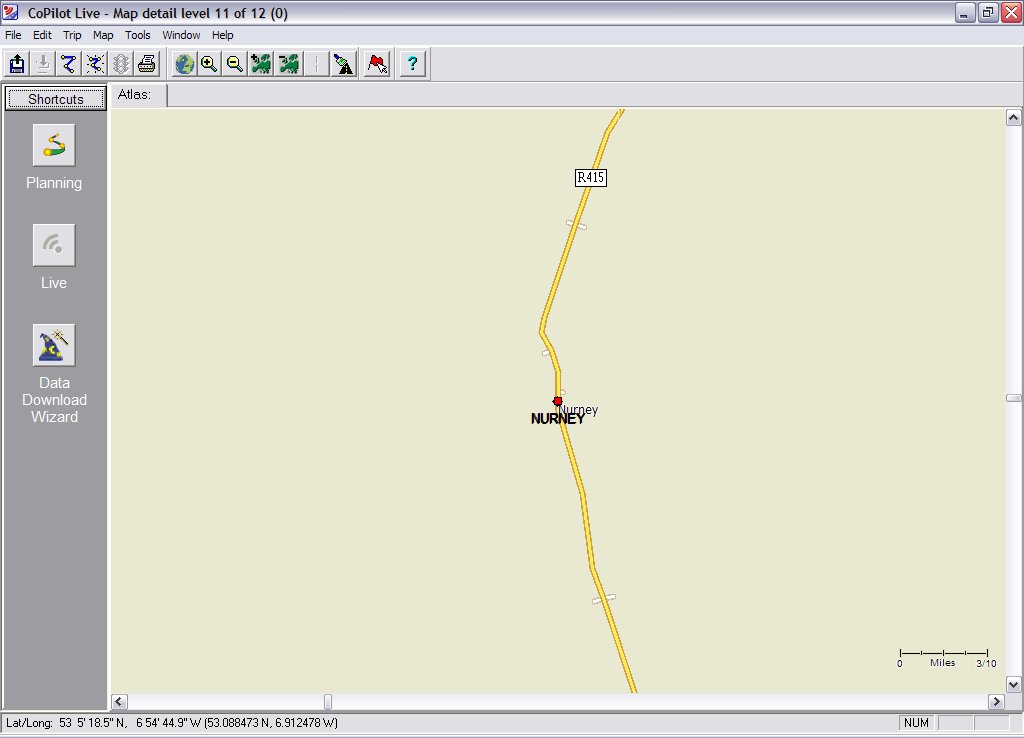Click the greyed download arrow toolbar icon
Viewport: 1024px width, 738px height.
click(x=43, y=64)
